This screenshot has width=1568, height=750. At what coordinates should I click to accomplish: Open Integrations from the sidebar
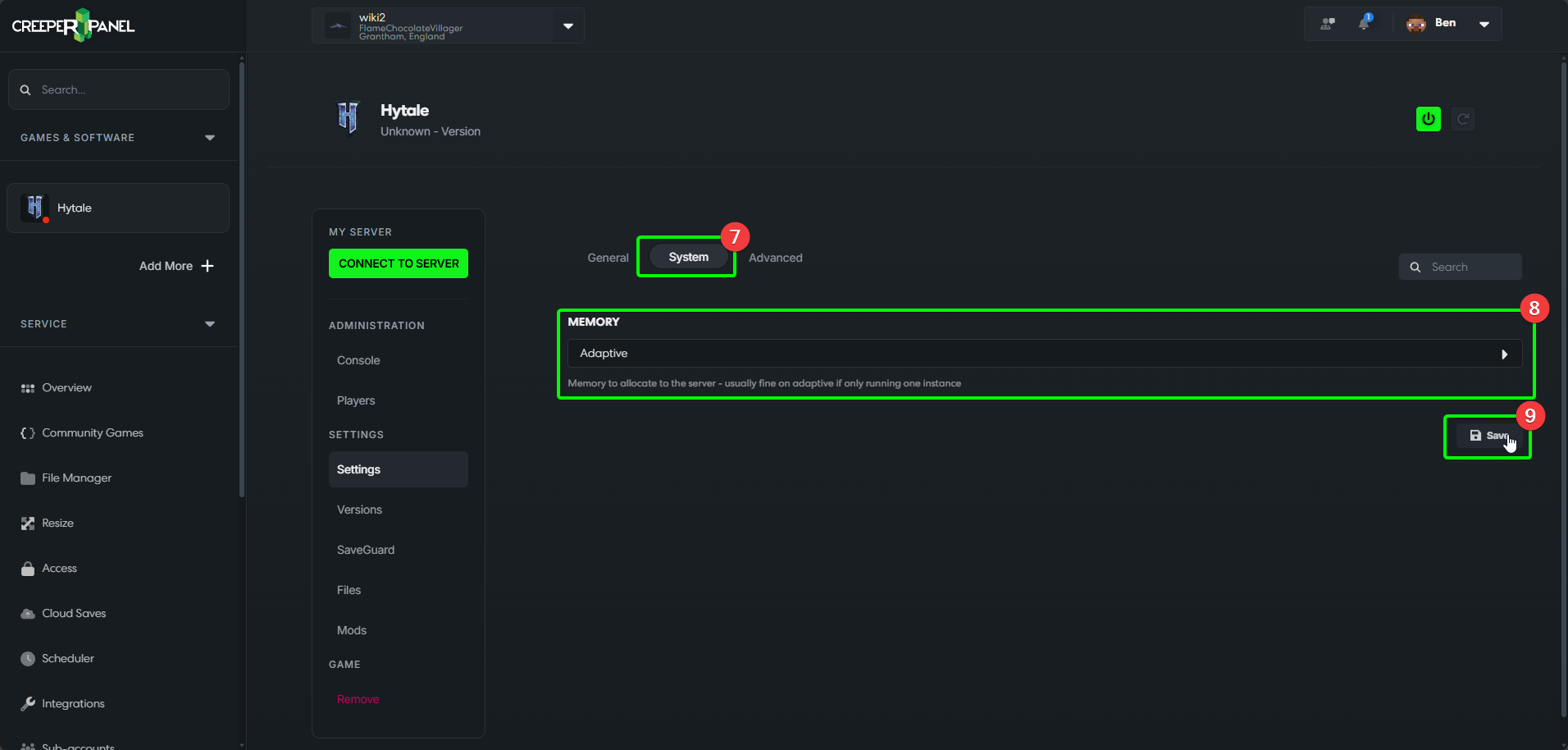(73, 703)
